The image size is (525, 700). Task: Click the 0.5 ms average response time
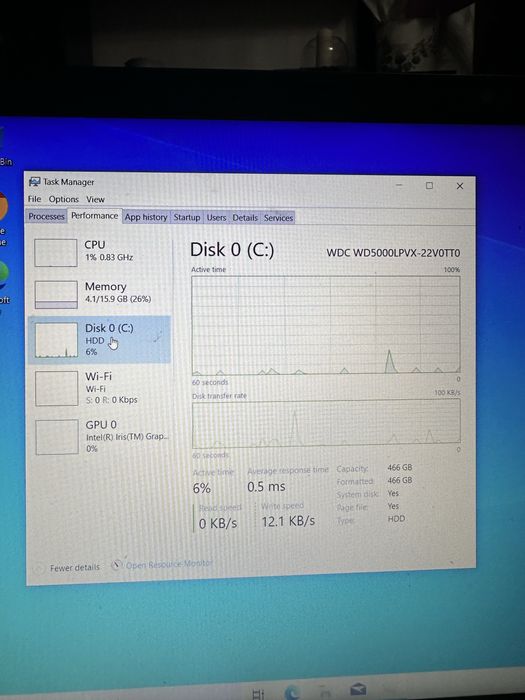point(266,487)
